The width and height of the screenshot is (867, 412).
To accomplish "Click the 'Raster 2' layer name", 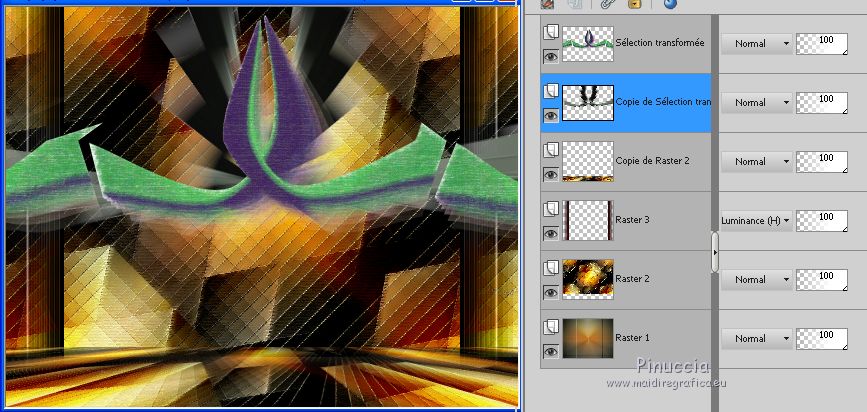I will [x=633, y=279].
